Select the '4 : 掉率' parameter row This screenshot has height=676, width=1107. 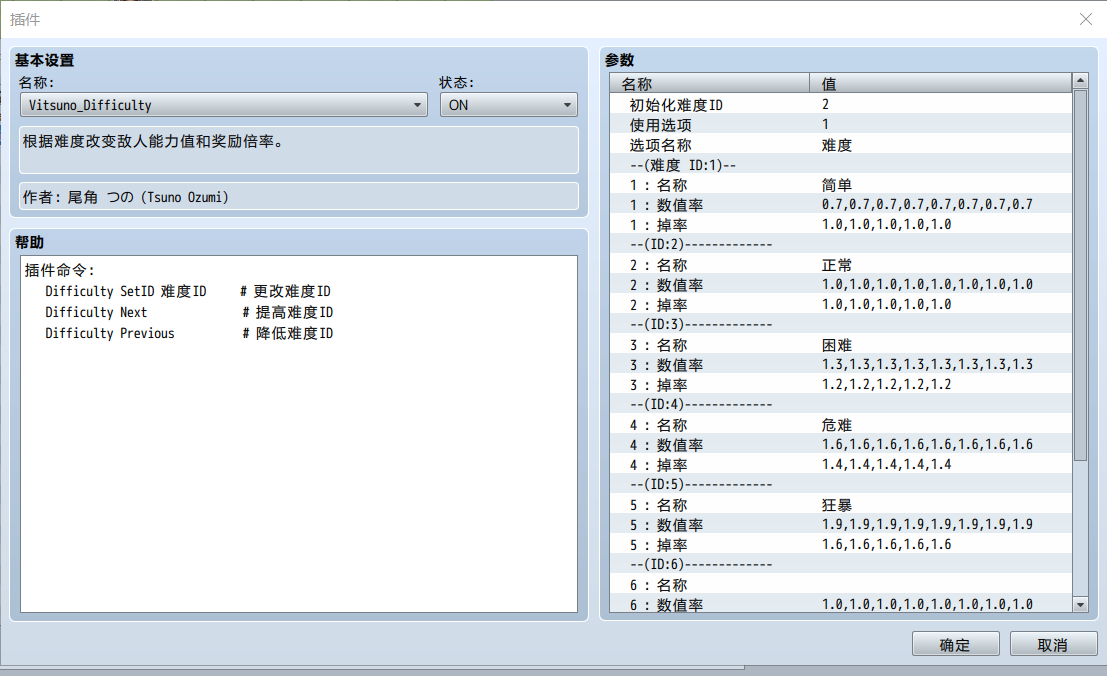[841, 464]
